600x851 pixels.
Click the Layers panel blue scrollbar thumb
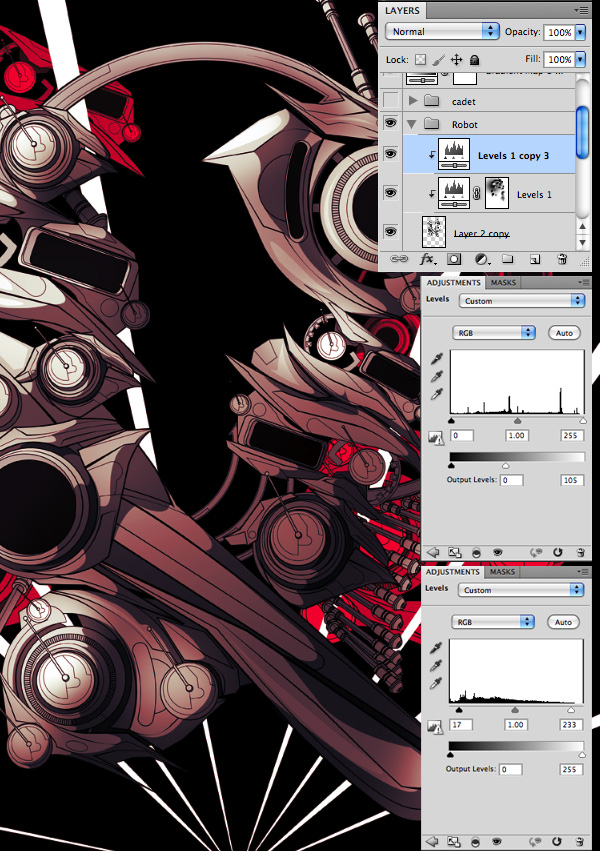(x=582, y=133)
